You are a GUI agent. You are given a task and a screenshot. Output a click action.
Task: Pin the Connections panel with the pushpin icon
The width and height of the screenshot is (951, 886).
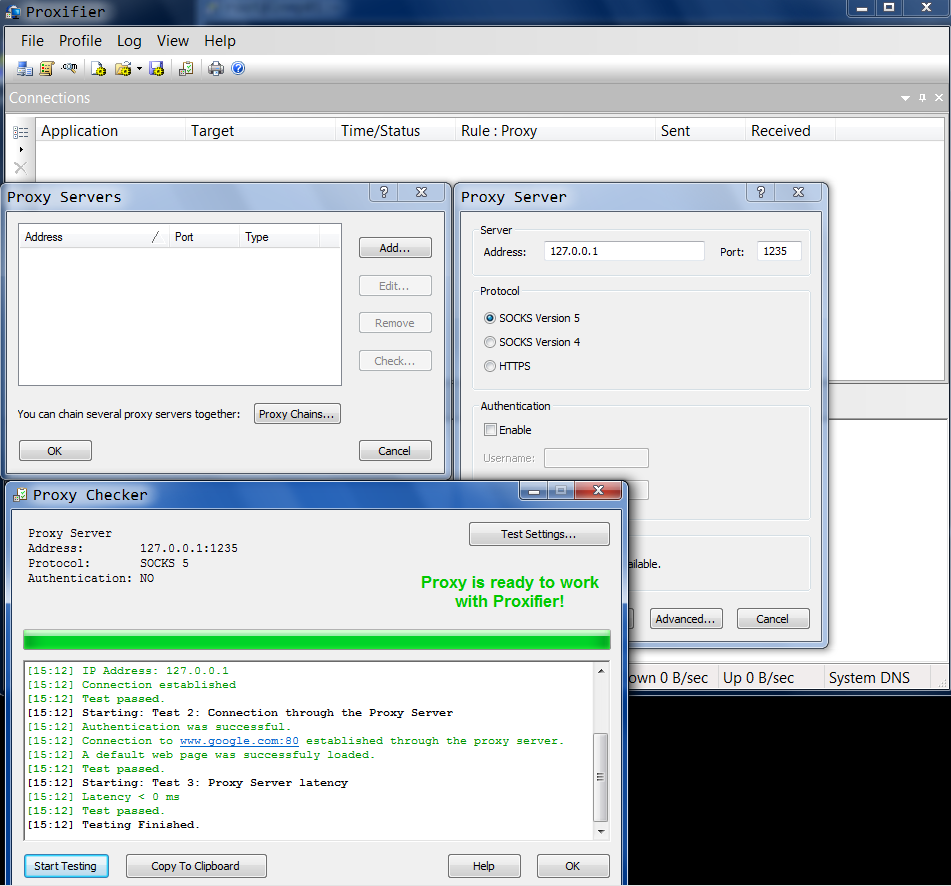coord(922,98)
